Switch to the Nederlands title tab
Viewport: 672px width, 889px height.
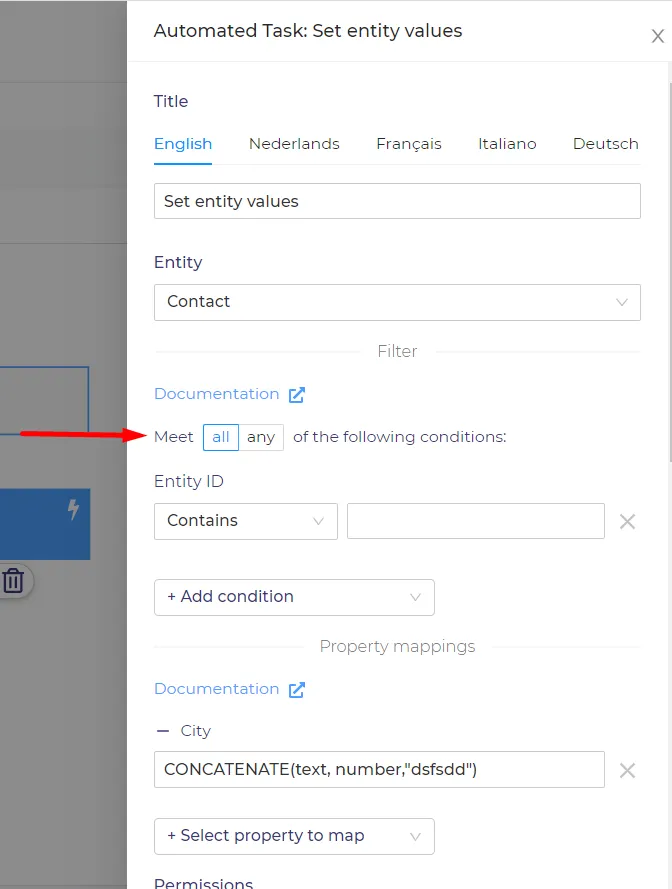294,144
